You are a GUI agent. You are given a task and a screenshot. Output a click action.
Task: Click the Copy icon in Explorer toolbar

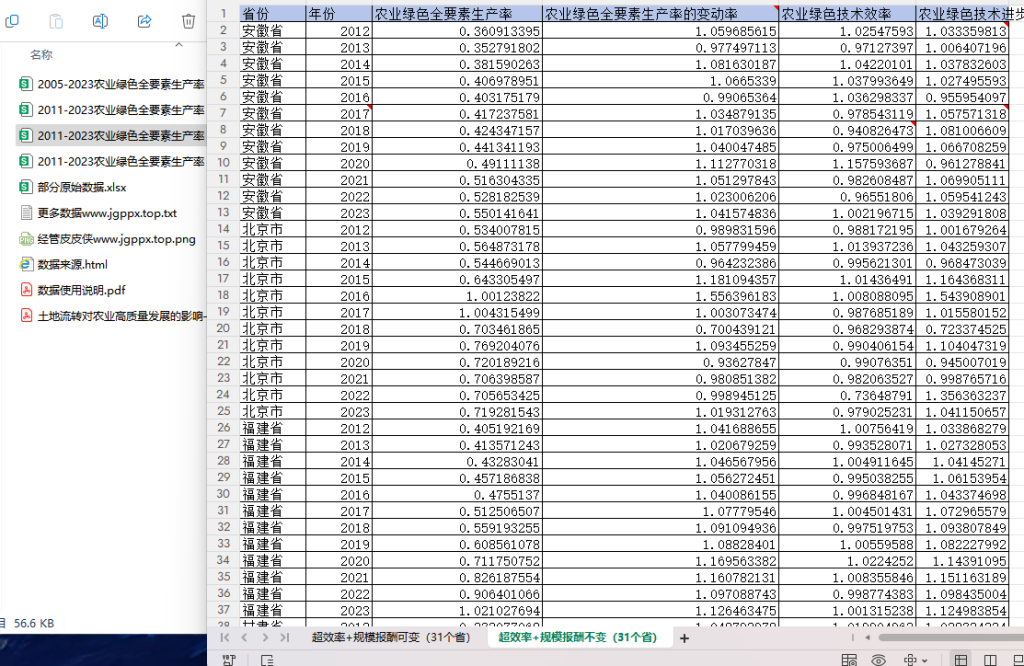[x=12, y=22]
